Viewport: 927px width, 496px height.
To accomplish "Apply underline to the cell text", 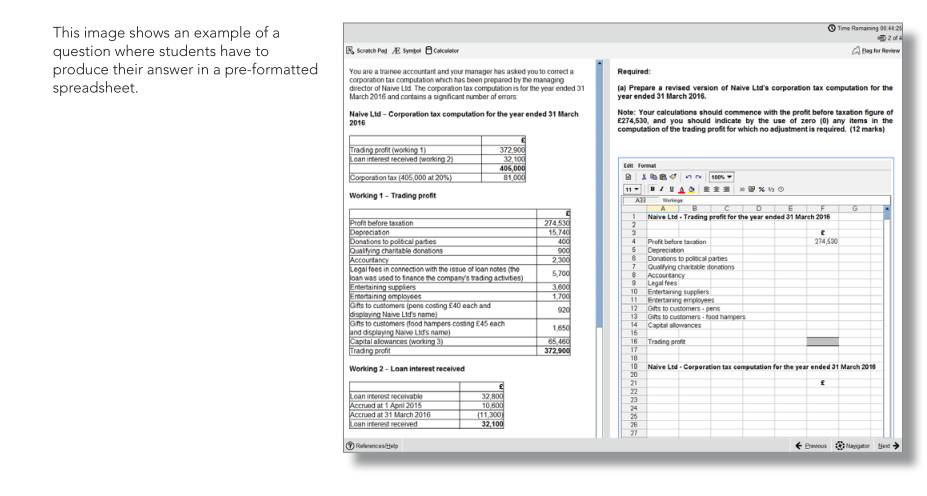I will [x=670, y=187].
